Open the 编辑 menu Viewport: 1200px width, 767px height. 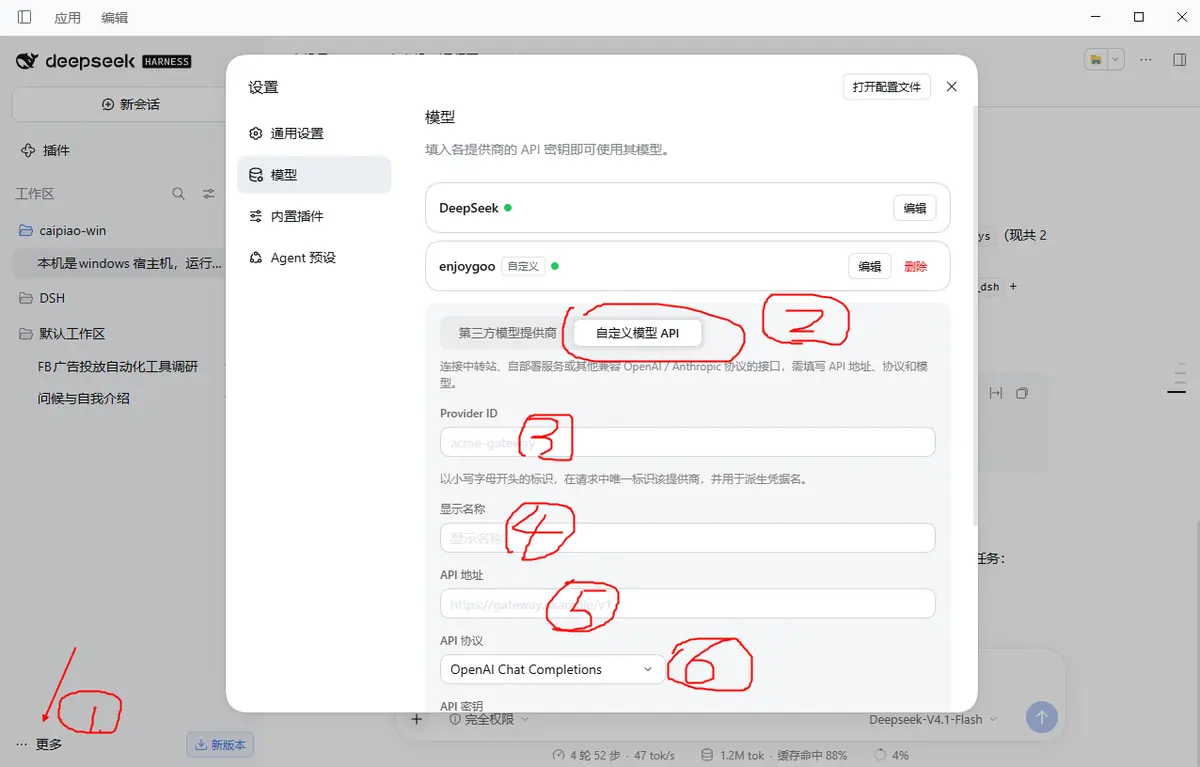tap(115, 18)
